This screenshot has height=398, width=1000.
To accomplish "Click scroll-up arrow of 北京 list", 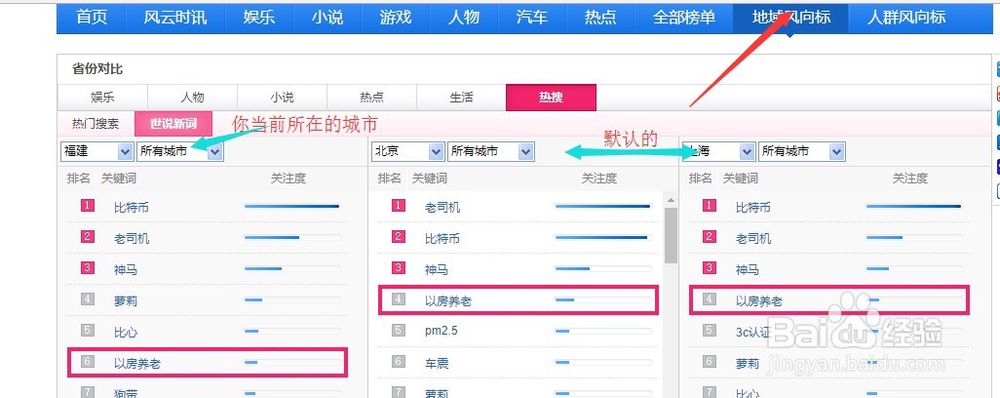I will [x=670, y=200].
